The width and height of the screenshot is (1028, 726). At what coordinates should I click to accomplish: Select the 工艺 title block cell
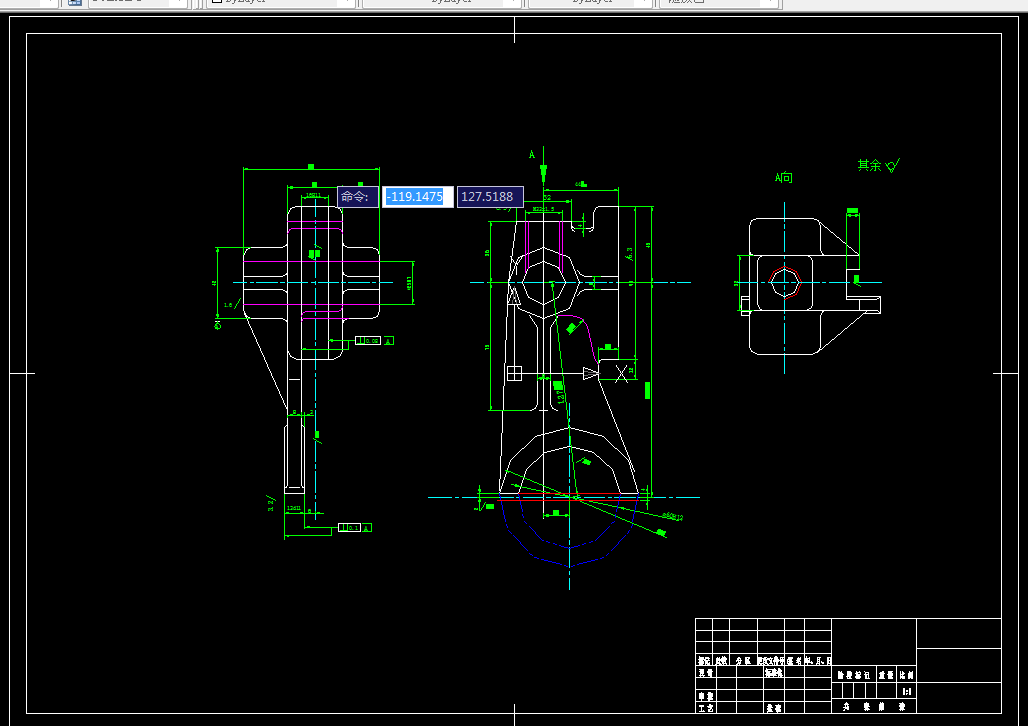coord(706,708)
